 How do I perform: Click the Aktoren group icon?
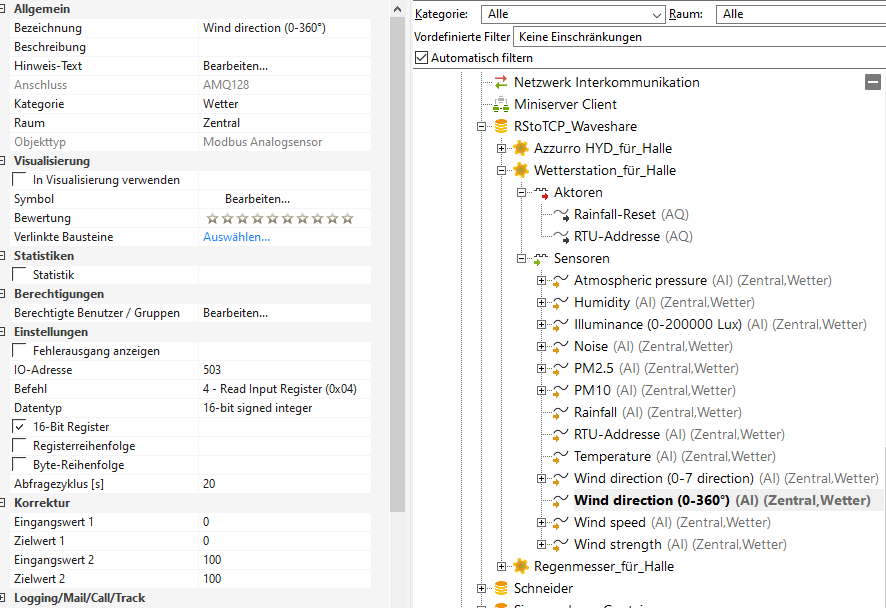coord(541,193)
